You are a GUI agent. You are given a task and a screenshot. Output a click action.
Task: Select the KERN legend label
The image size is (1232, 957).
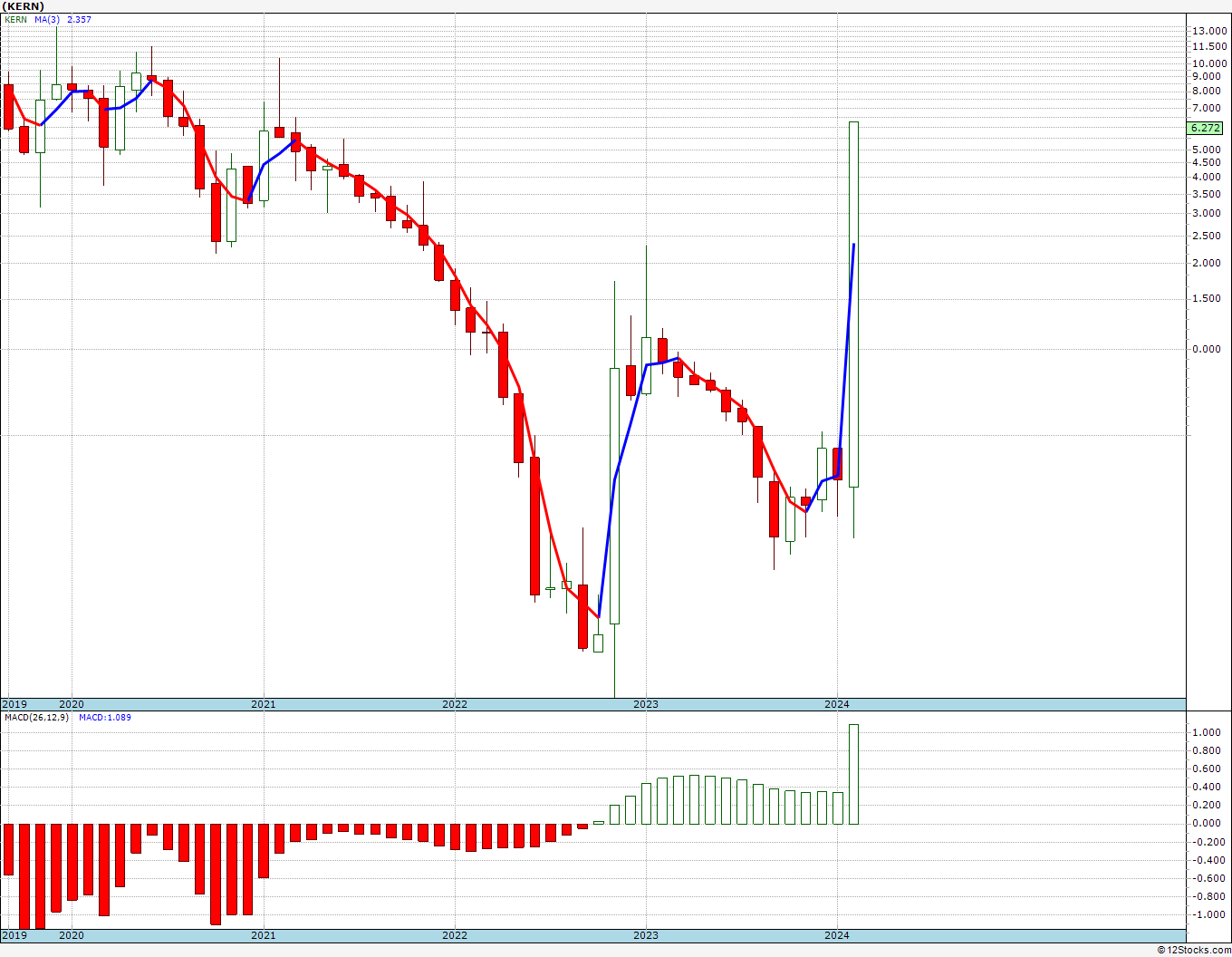point(16,19)
